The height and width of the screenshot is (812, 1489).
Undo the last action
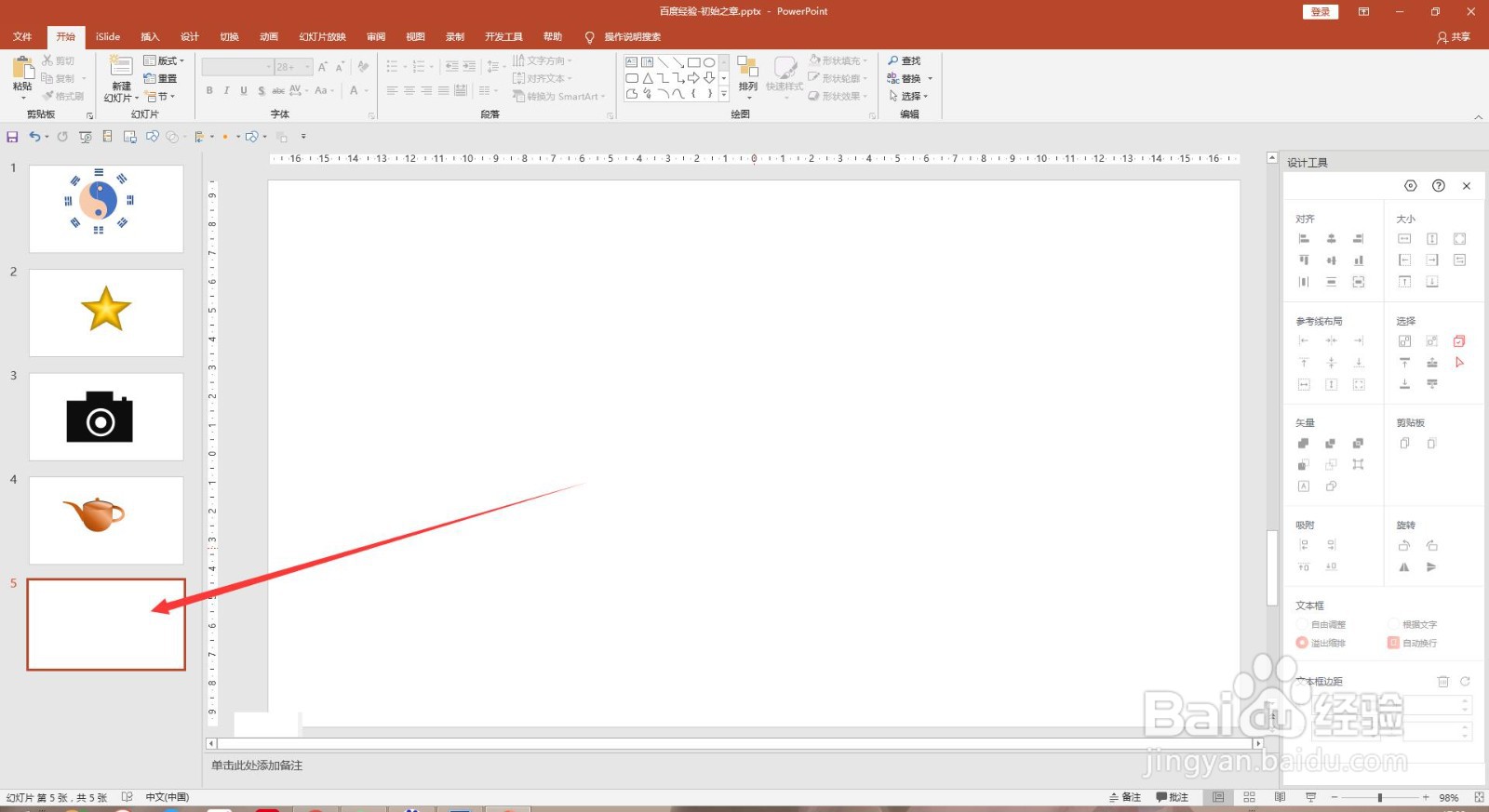34,137
